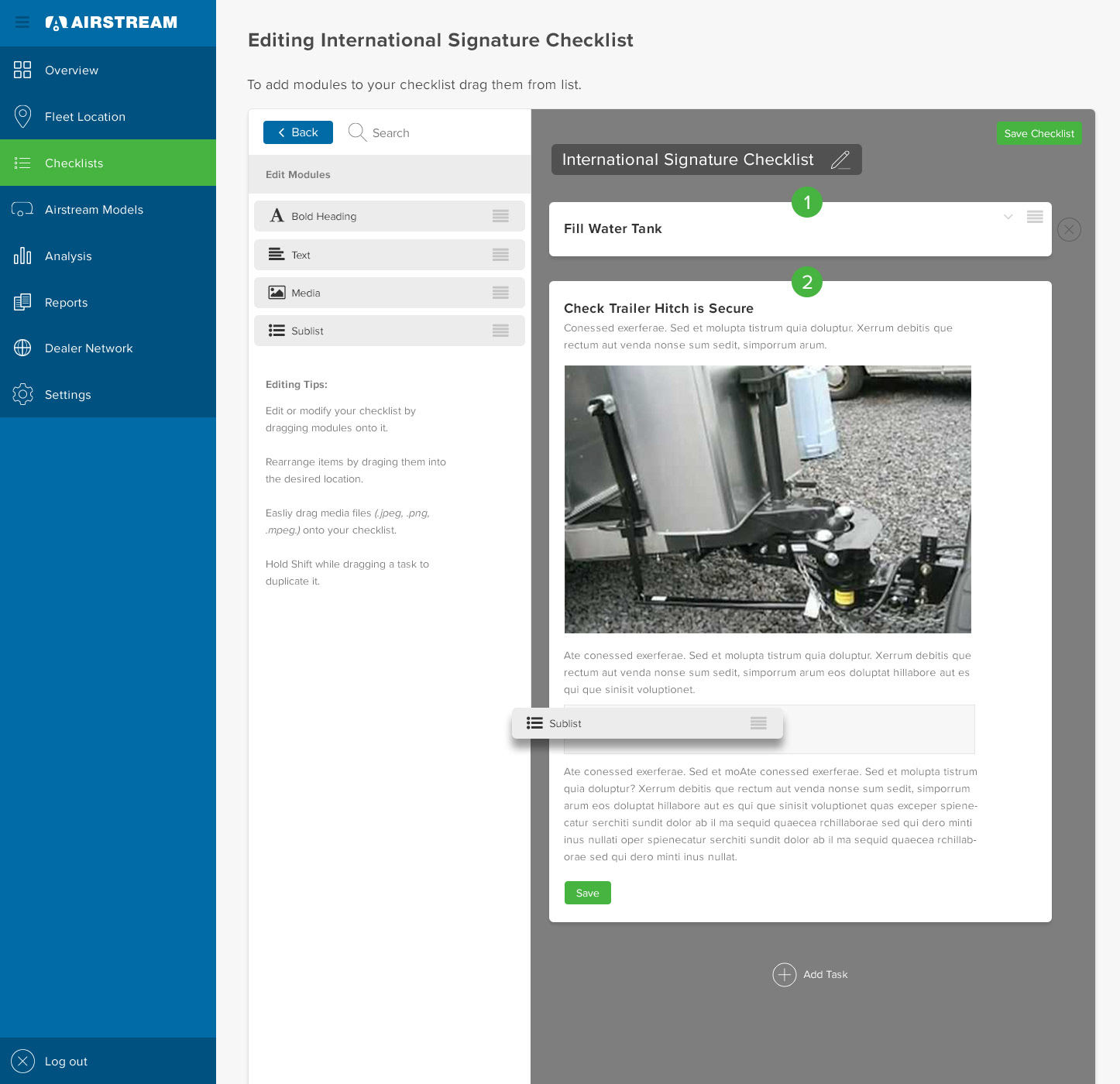Click the Dealer Network globe icon
Screen dimensions: 1120x1084
22,348
